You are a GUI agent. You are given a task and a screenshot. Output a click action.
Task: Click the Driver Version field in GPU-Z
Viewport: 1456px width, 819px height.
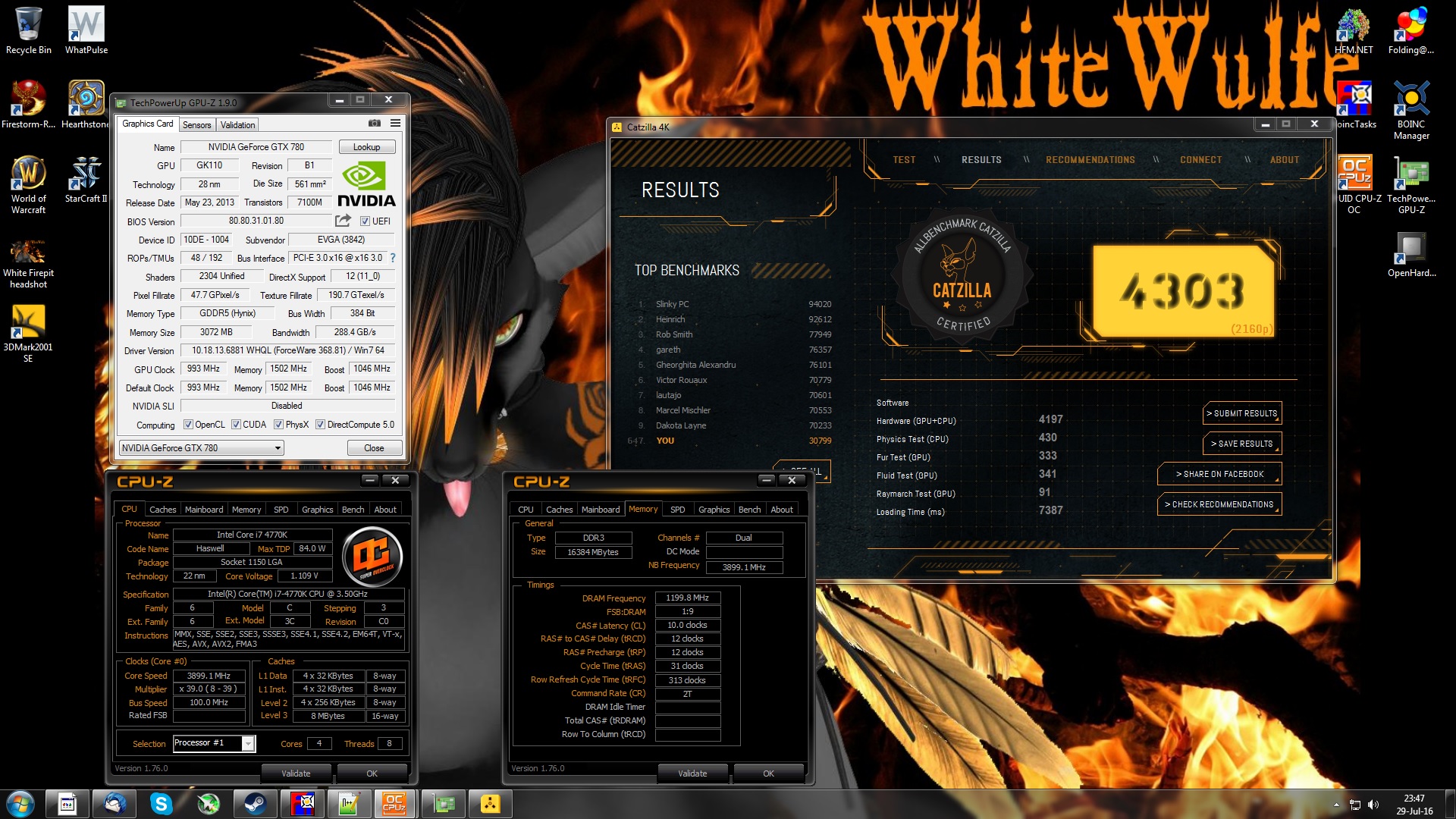[288, 351]
